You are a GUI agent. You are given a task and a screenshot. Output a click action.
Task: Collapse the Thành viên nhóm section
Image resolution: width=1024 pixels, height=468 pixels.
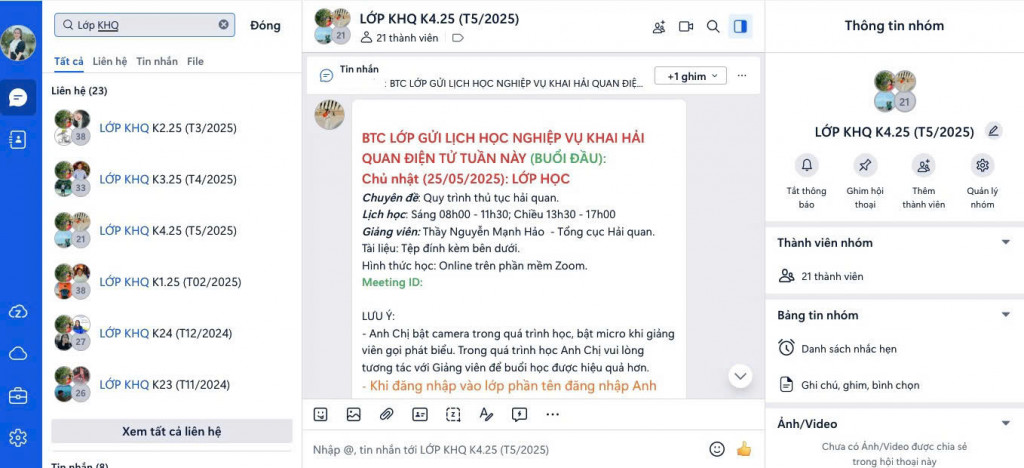coord(1005,242)
